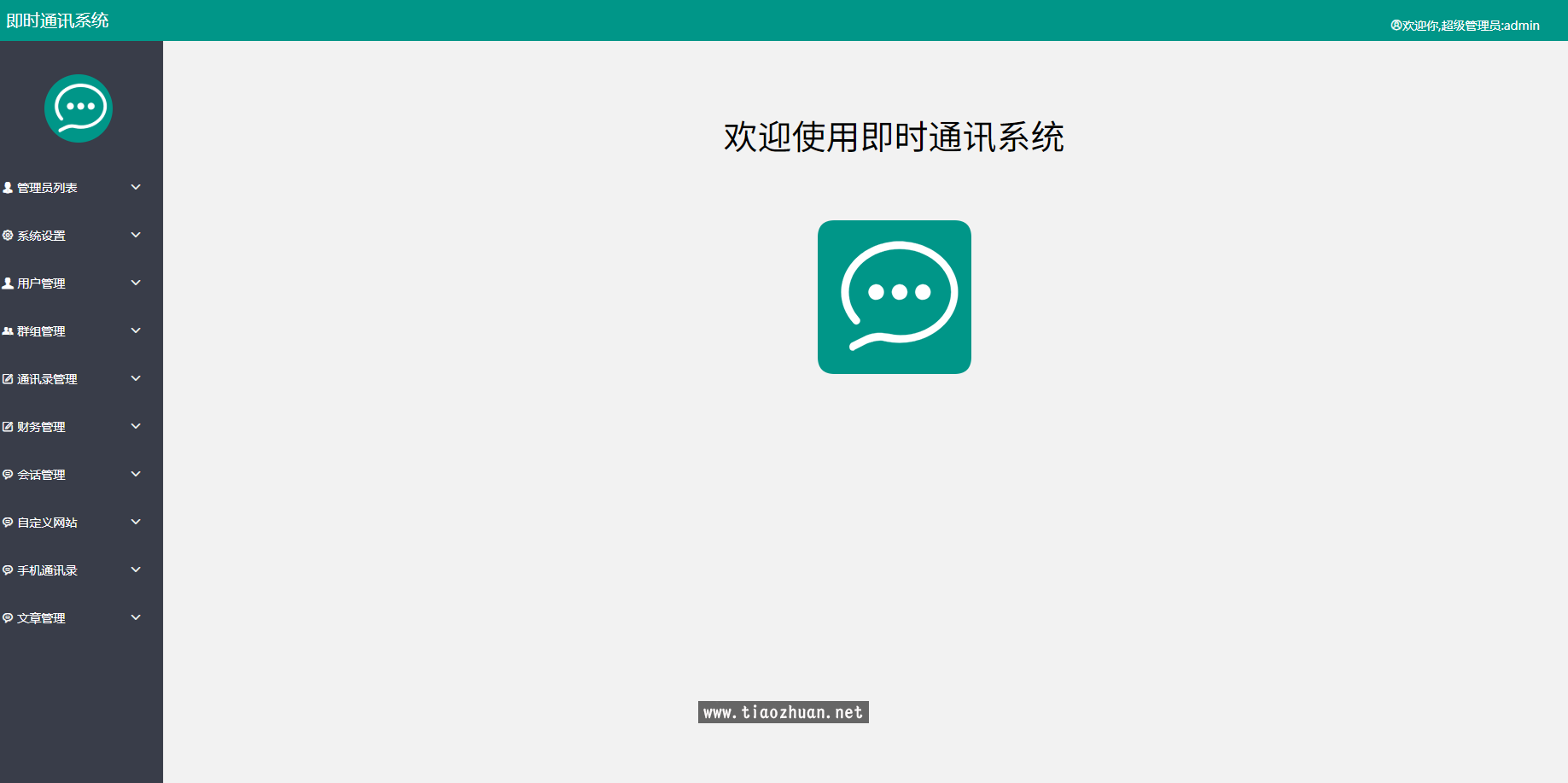The image size is (1568, 783).
Task: Click the edit icon beside 财务管理
Action: coord(8,426)
